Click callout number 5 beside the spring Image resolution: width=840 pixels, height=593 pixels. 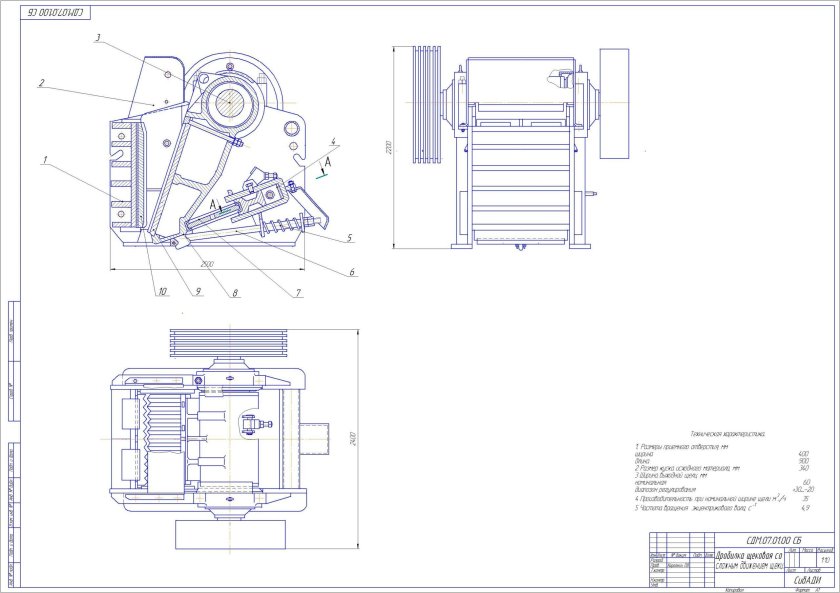click(x=351, y=238)
